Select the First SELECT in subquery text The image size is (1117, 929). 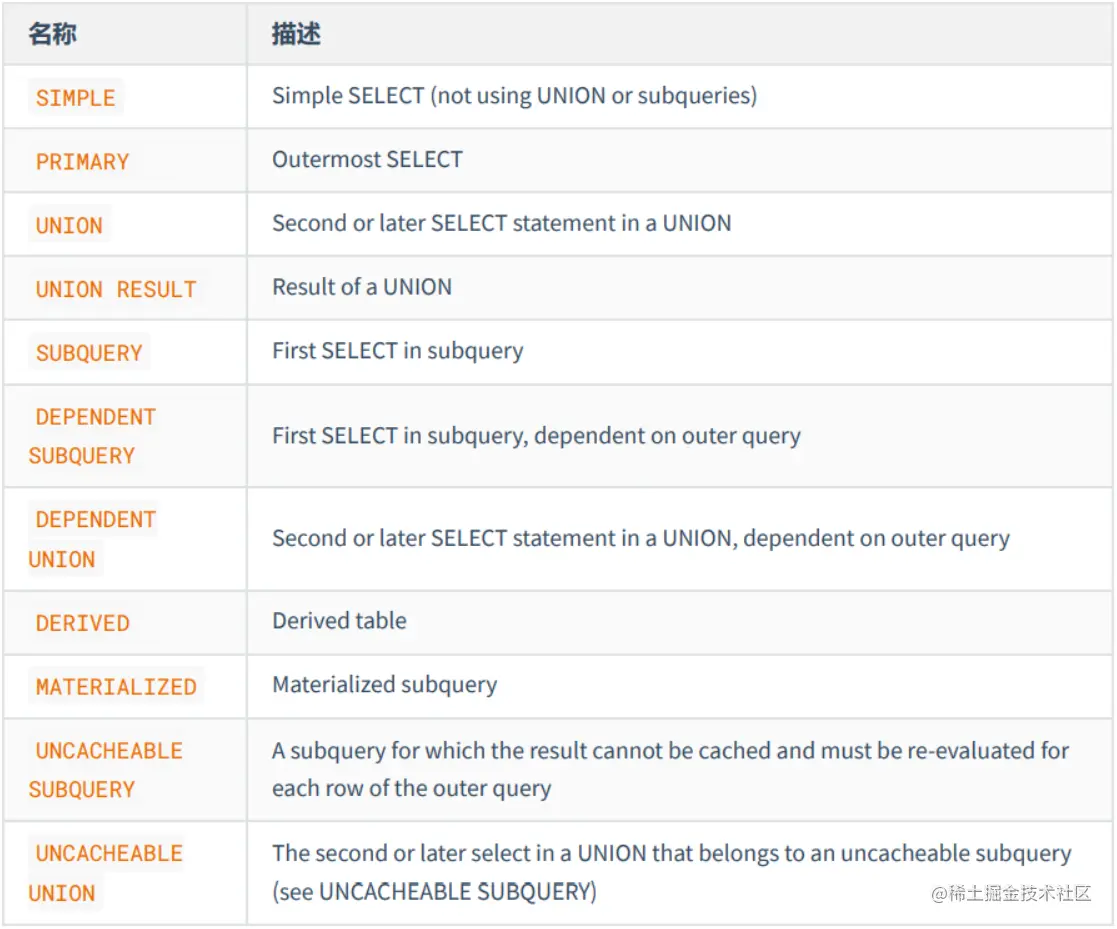point(398,351)
